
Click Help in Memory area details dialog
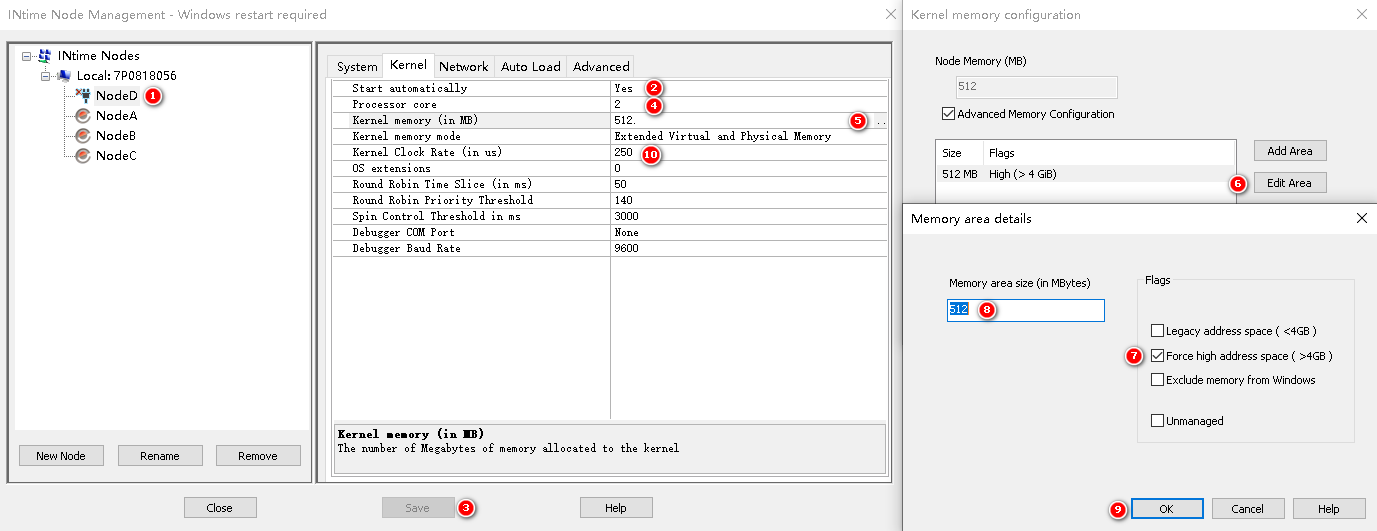click(1329, 509)
